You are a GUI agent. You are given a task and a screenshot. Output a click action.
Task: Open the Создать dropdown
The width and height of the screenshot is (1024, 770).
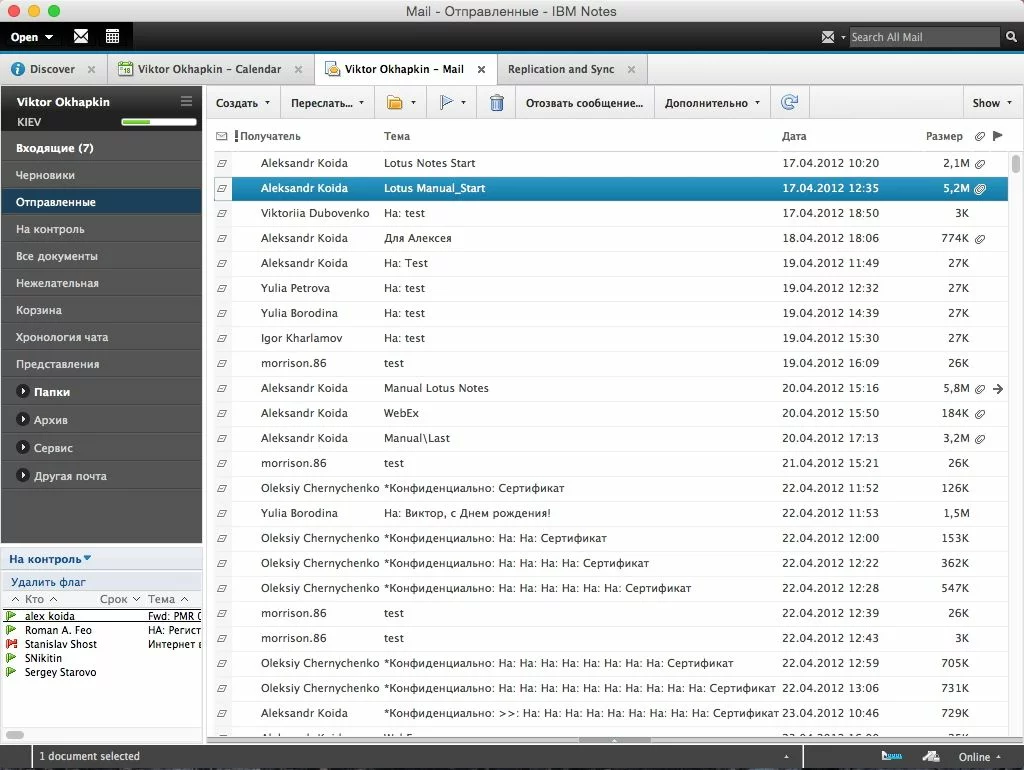tap(243, 103)
